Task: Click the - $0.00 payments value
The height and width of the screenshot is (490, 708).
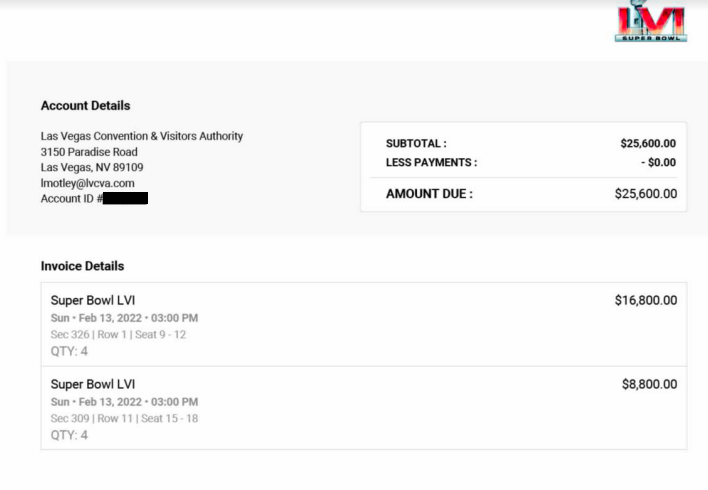Action: pyautogui.click(x=658, y=162)
